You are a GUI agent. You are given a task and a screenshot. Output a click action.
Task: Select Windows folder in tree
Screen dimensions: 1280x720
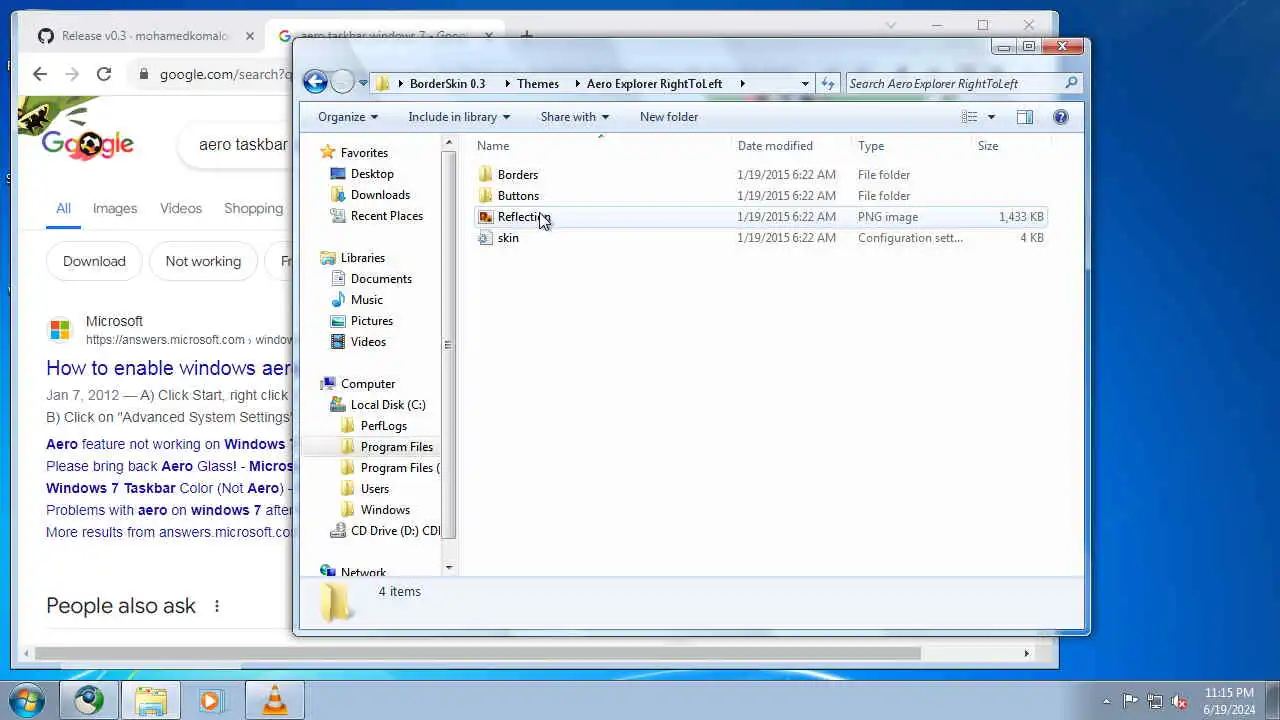click(x=385, y=510)
